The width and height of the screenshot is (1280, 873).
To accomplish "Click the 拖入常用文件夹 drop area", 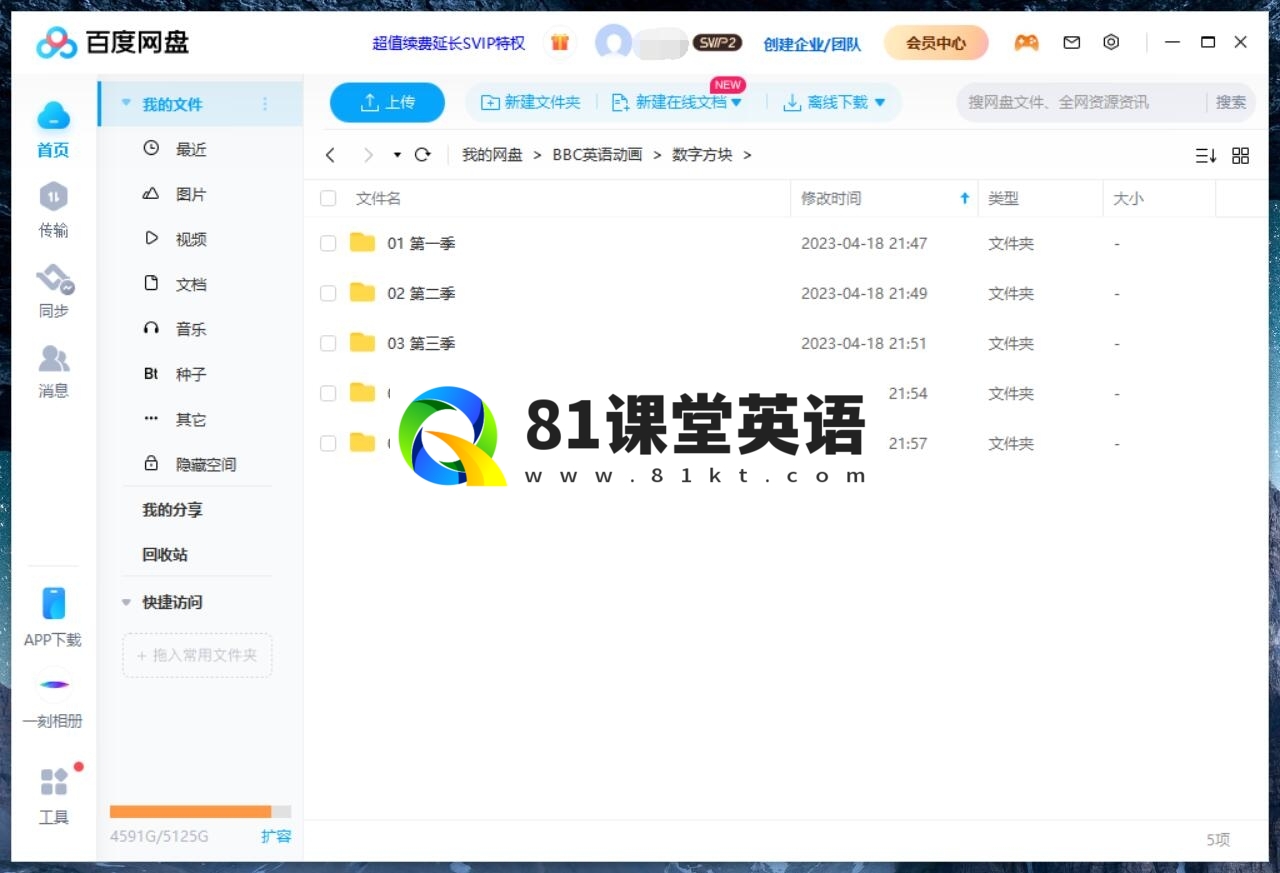I will pyautogui.click(x=197, y=655).
